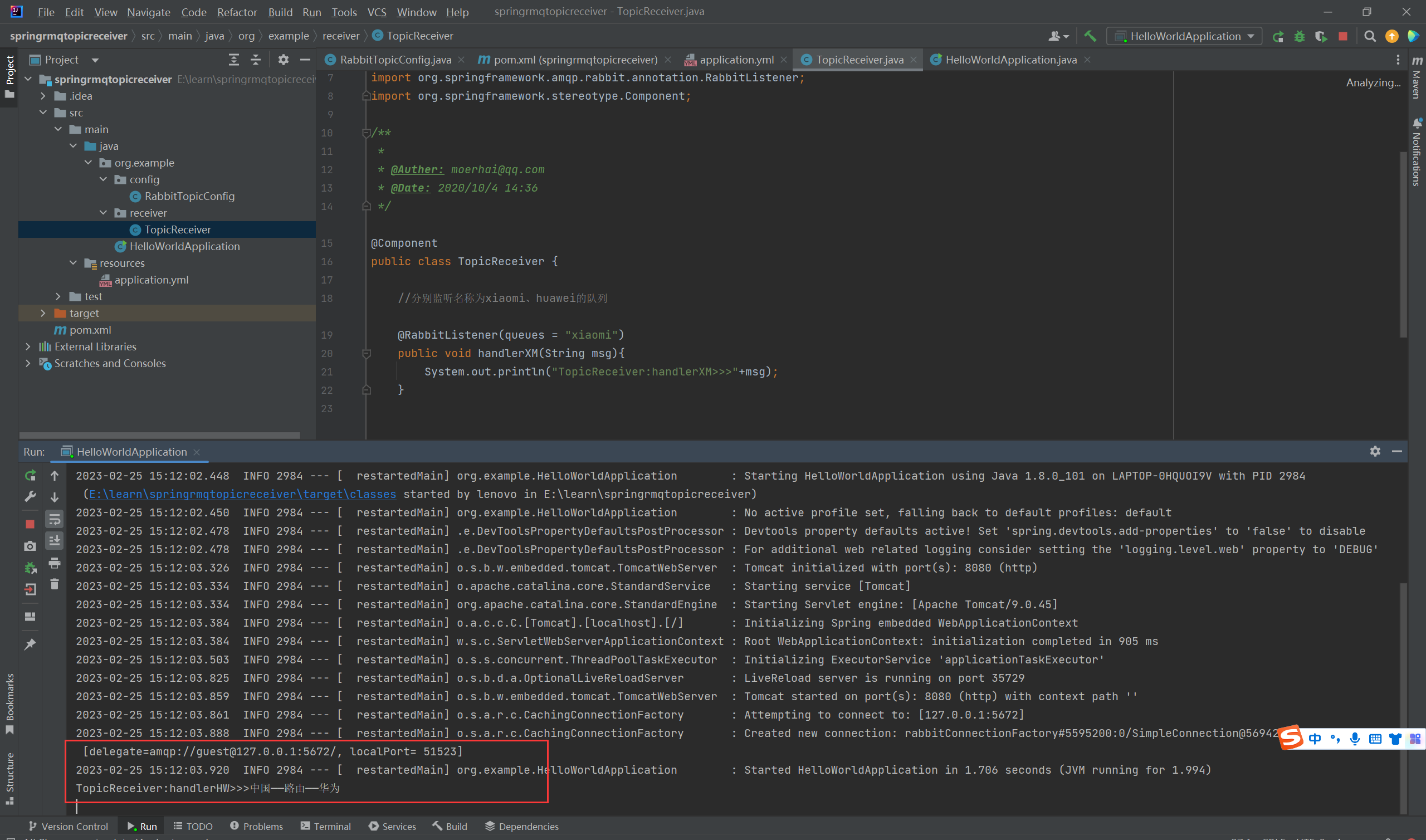Expand the target folder in project tree

[x=43, y=313]
